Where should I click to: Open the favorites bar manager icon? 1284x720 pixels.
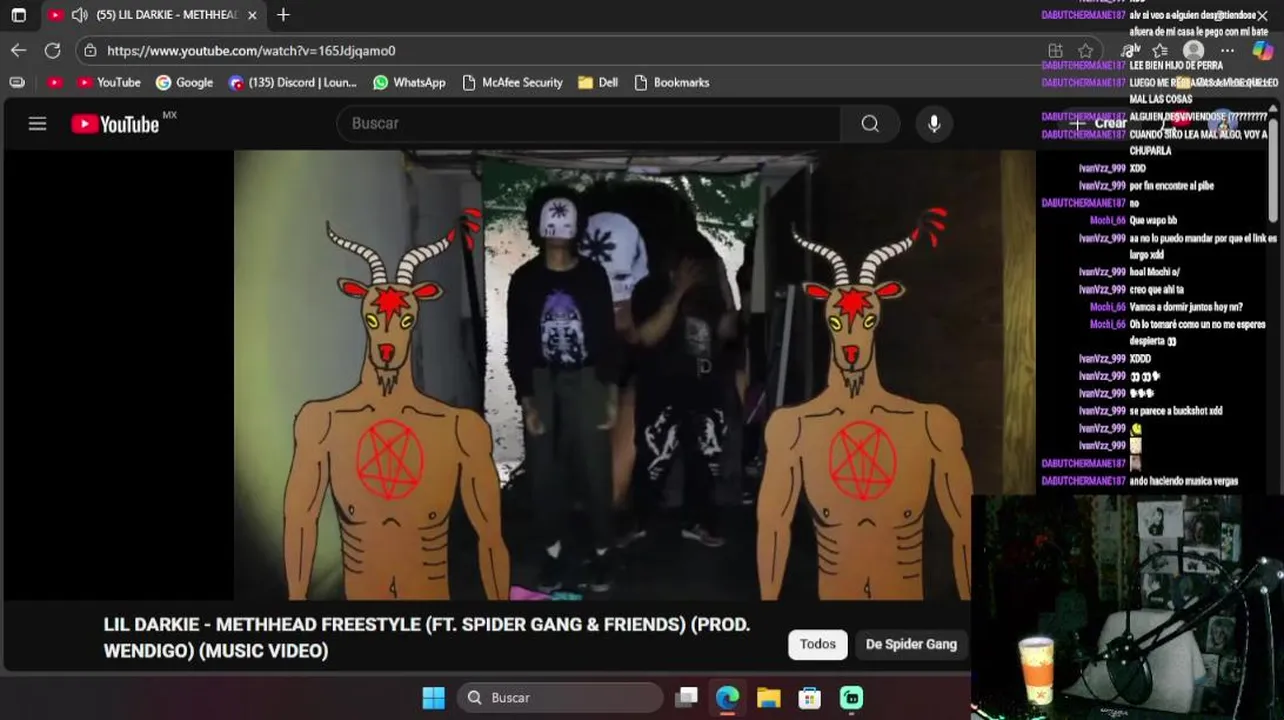click(17, 82)
